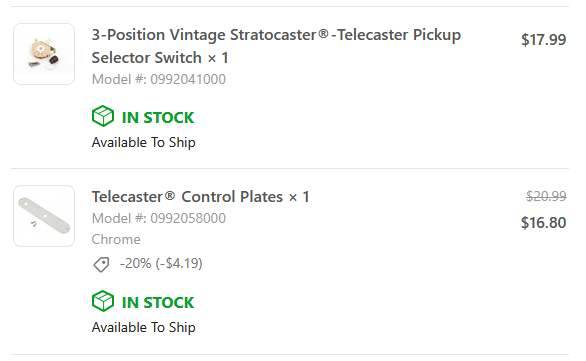Click the green box icon for the selector switch

103,116
